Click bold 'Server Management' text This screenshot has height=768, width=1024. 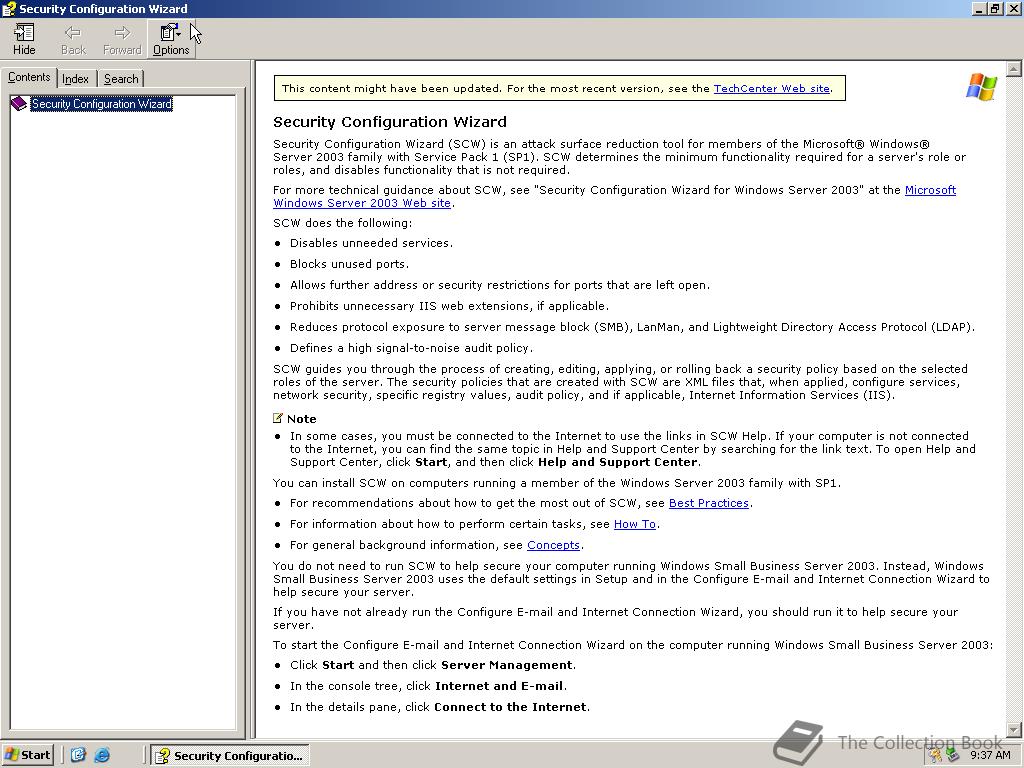pos(507,665)
